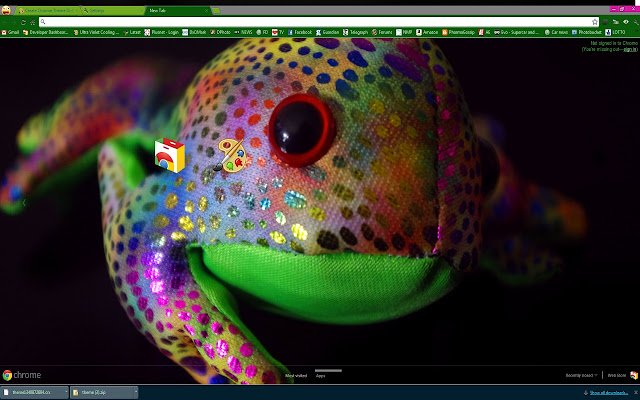The width and height of the screenshot is (640, 400).
Task: Open the Web Store link at bottom
Action: click(x=622, y=375)
